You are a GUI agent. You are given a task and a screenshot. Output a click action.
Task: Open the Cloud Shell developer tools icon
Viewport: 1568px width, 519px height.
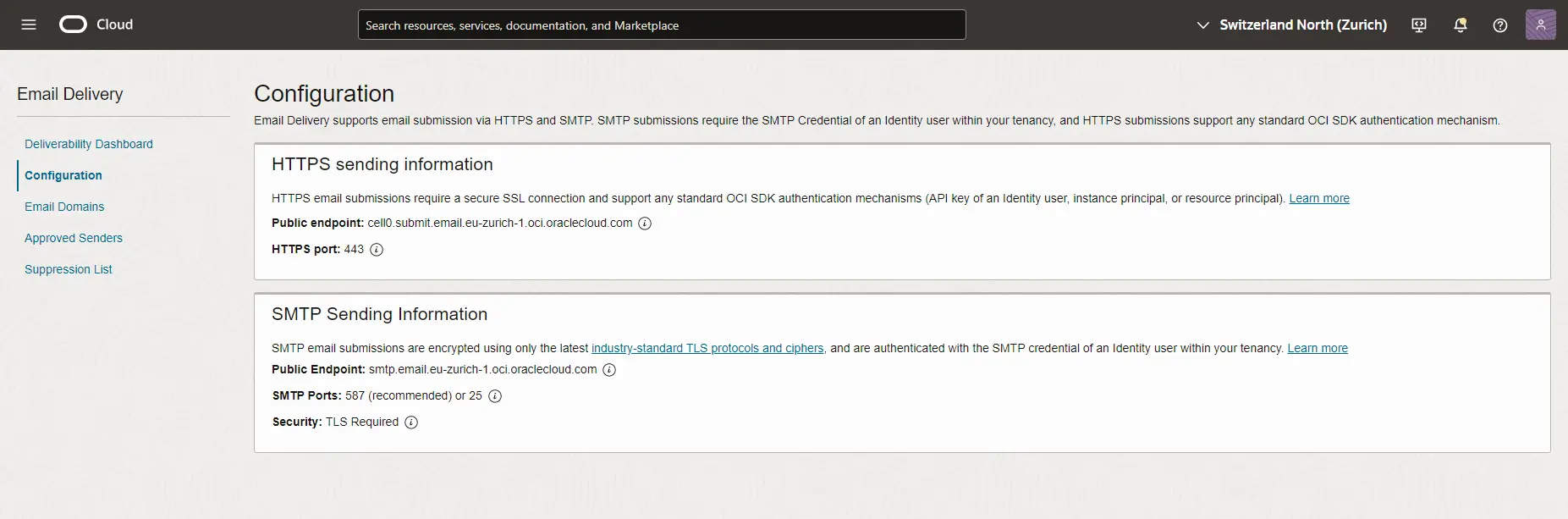(x=1419, y=25)
